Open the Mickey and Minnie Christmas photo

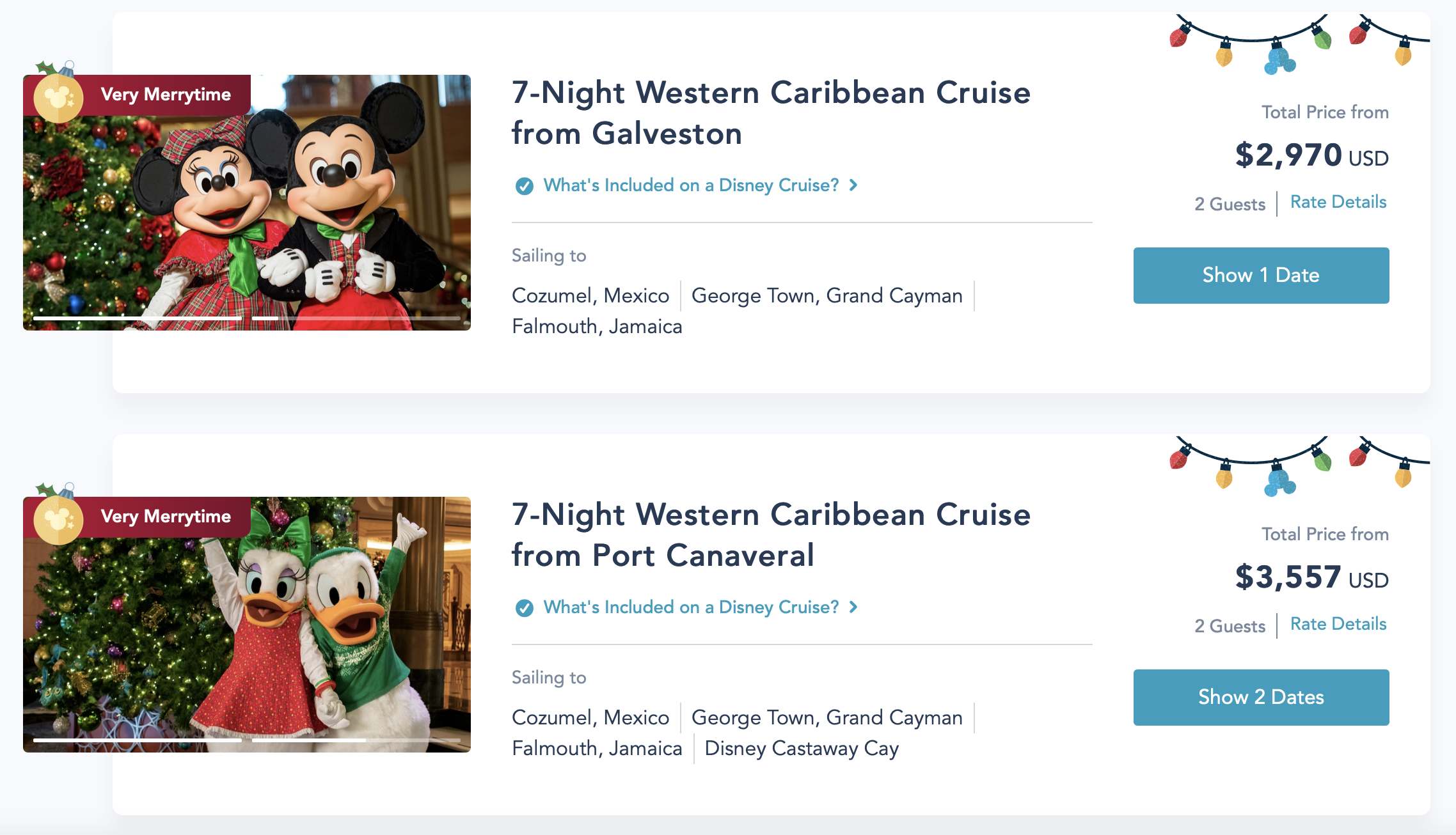pyautogui.click(x=247, y=211)
